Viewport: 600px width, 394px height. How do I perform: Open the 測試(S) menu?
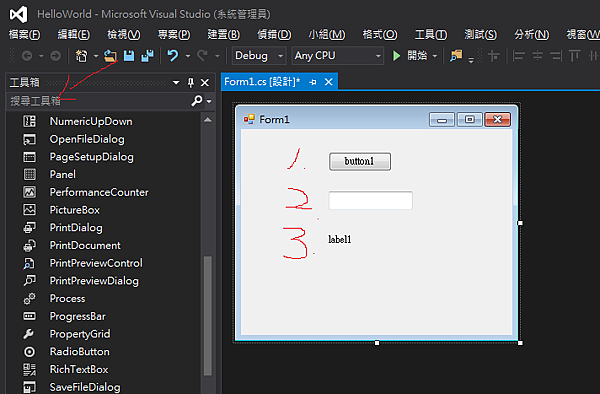coord(481,35)
